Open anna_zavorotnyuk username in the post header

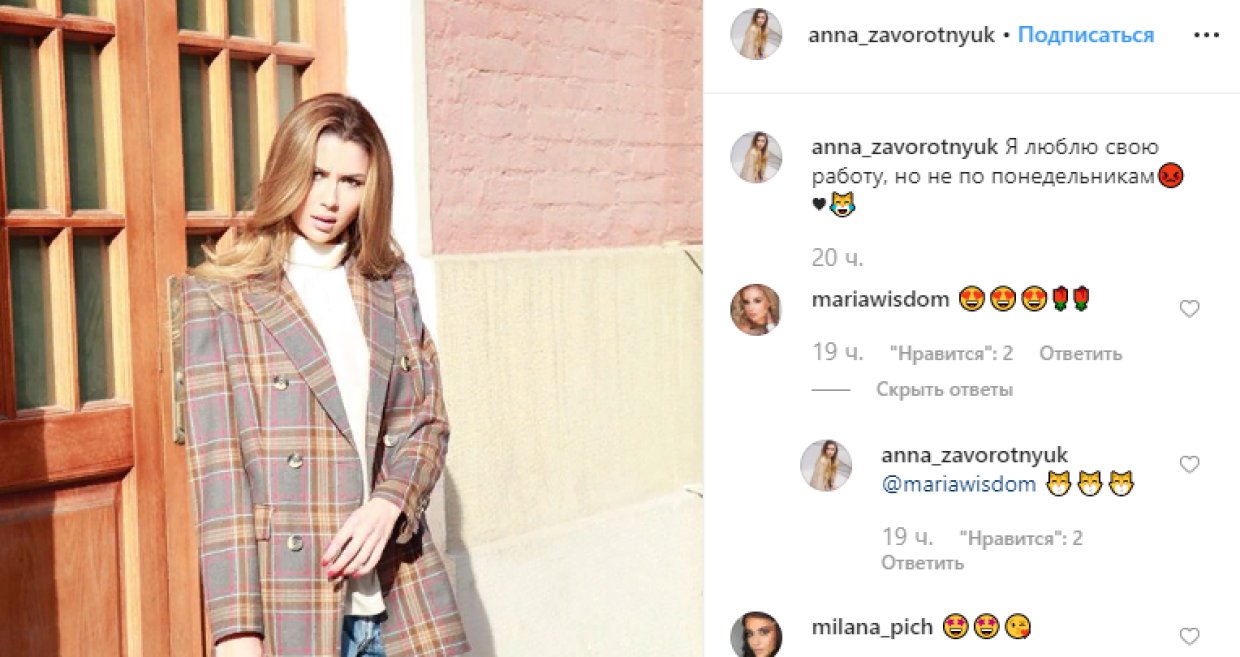(x=901, y=35)
